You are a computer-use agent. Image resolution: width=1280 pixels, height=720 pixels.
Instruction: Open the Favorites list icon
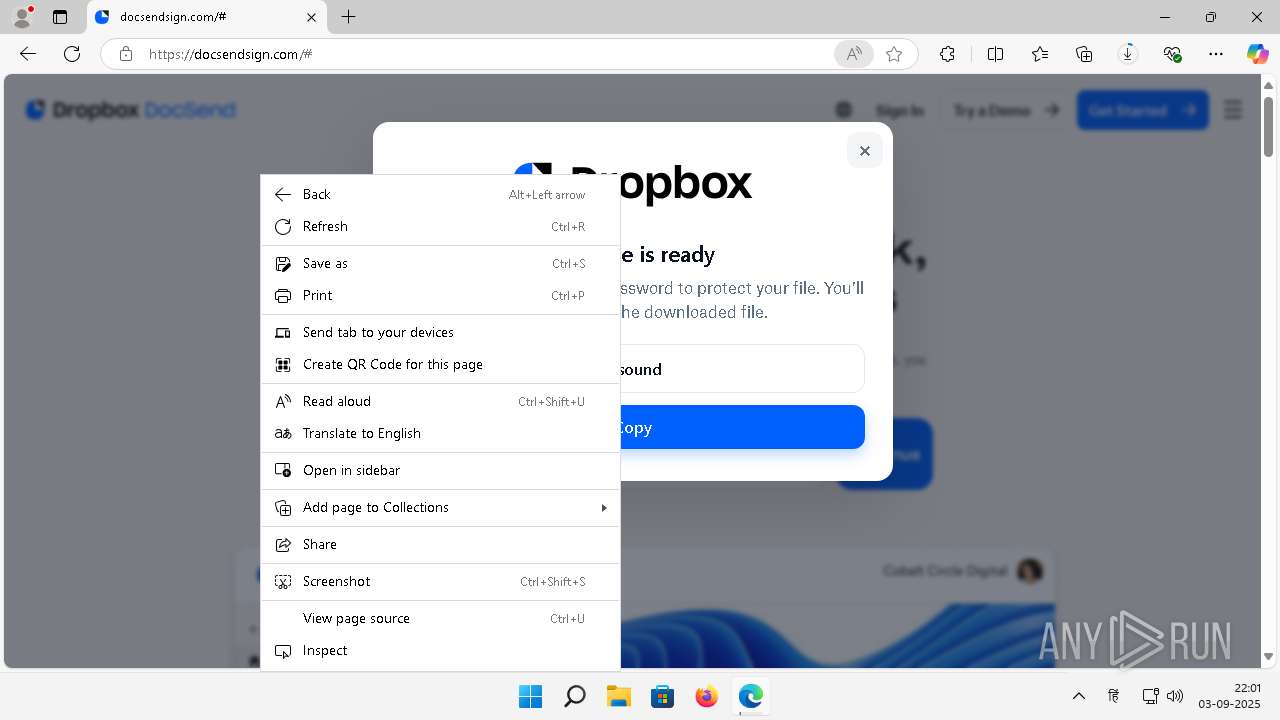(1040, 54)
